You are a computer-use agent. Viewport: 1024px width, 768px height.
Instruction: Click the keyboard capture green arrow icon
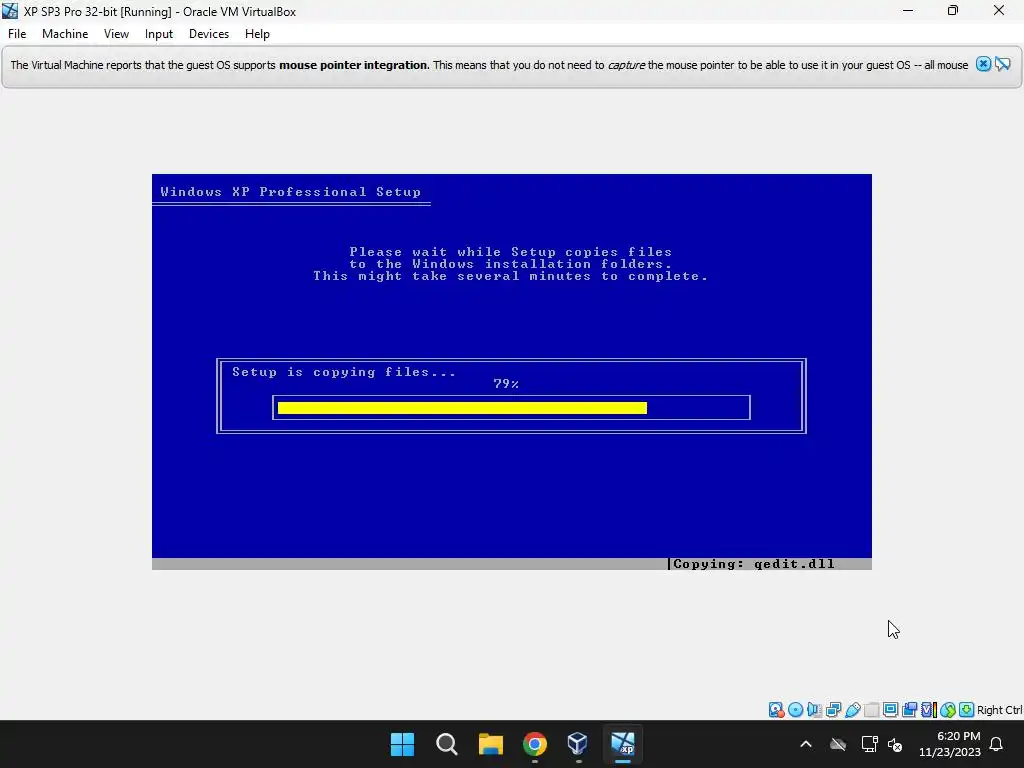click(x=967, y=710)
